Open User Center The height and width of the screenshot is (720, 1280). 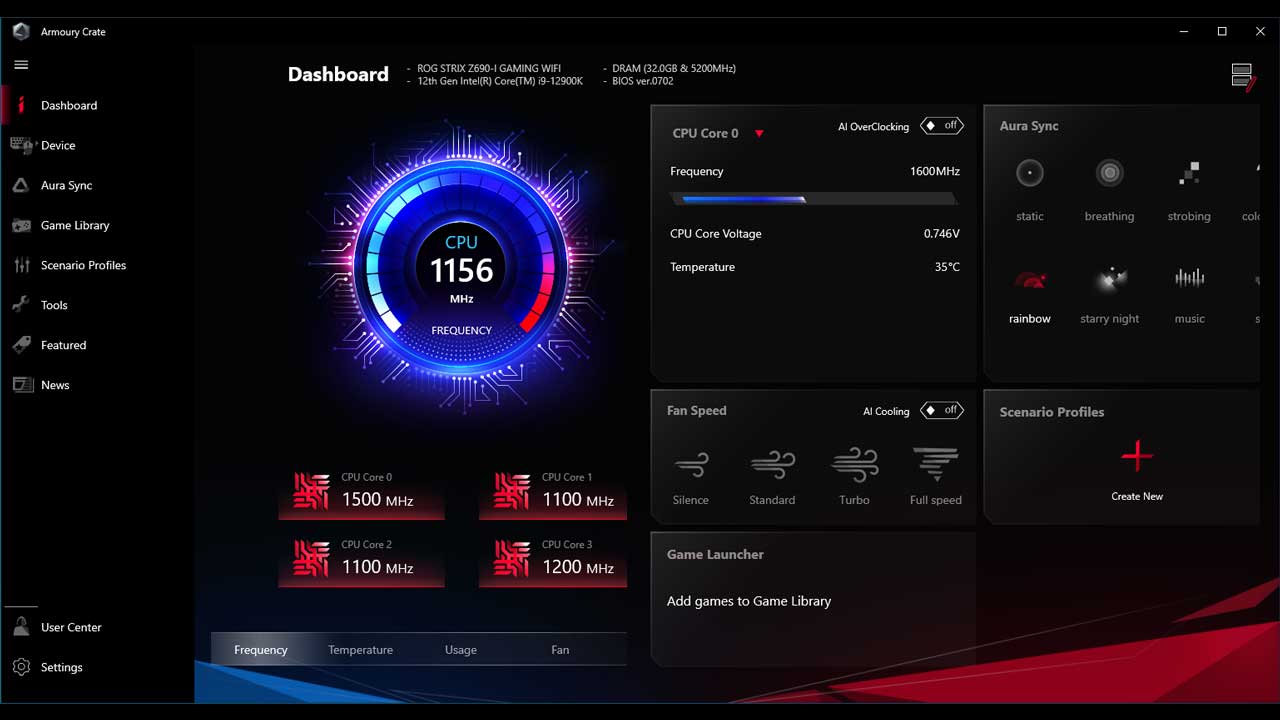[71, 627]
